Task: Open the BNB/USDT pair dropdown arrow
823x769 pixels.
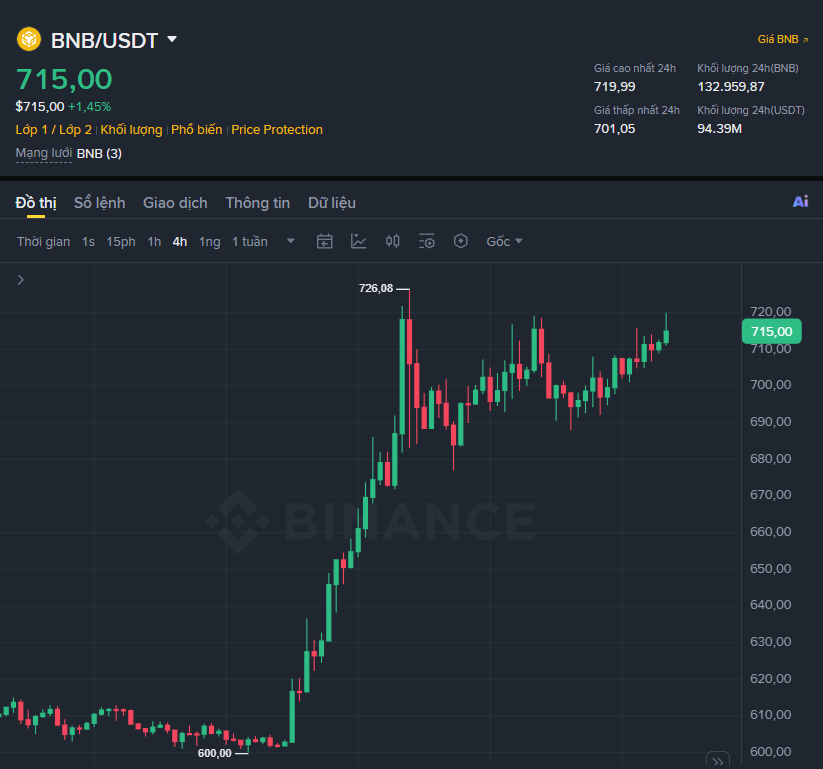Action: click(x=172, y=39)
